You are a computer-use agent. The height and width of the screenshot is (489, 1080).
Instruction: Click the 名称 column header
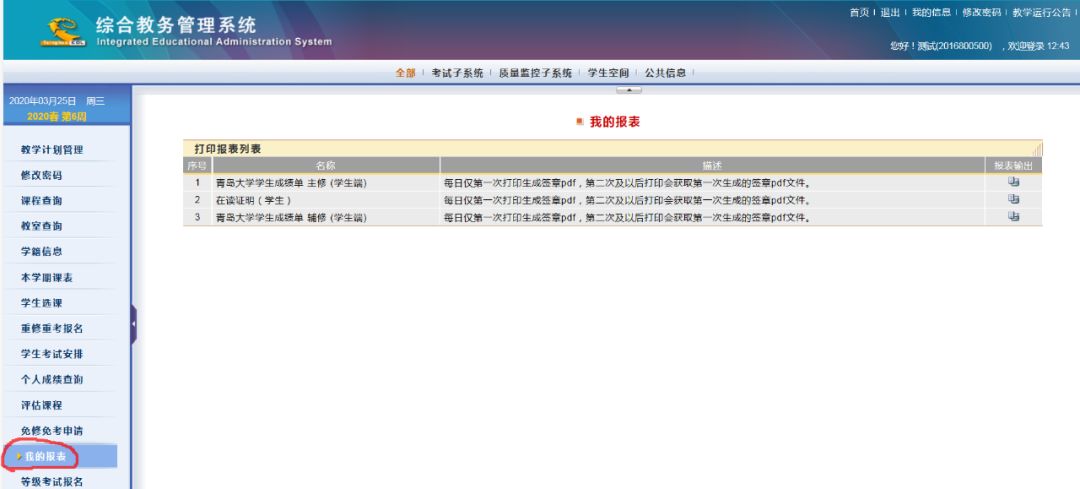[x=326, y=165]
